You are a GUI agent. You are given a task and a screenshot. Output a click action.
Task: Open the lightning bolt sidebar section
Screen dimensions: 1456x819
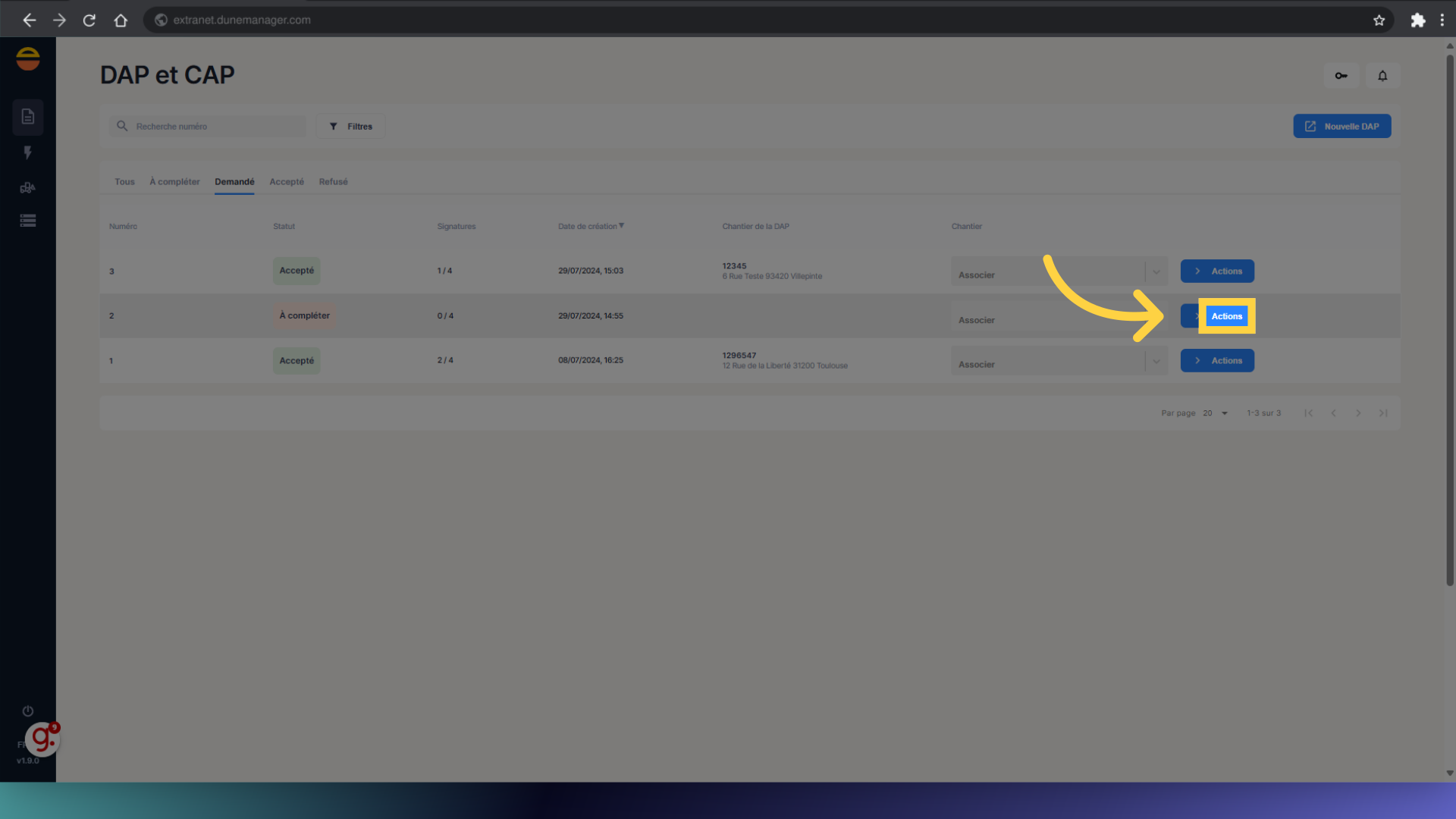pos(28,152)
